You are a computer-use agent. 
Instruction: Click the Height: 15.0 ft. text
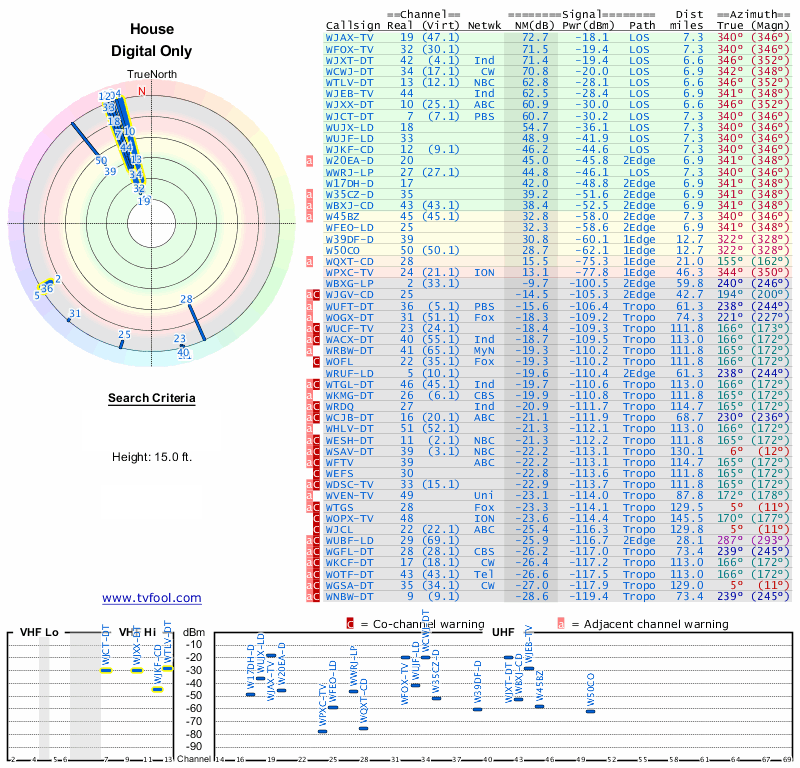[x=152, y=457]
